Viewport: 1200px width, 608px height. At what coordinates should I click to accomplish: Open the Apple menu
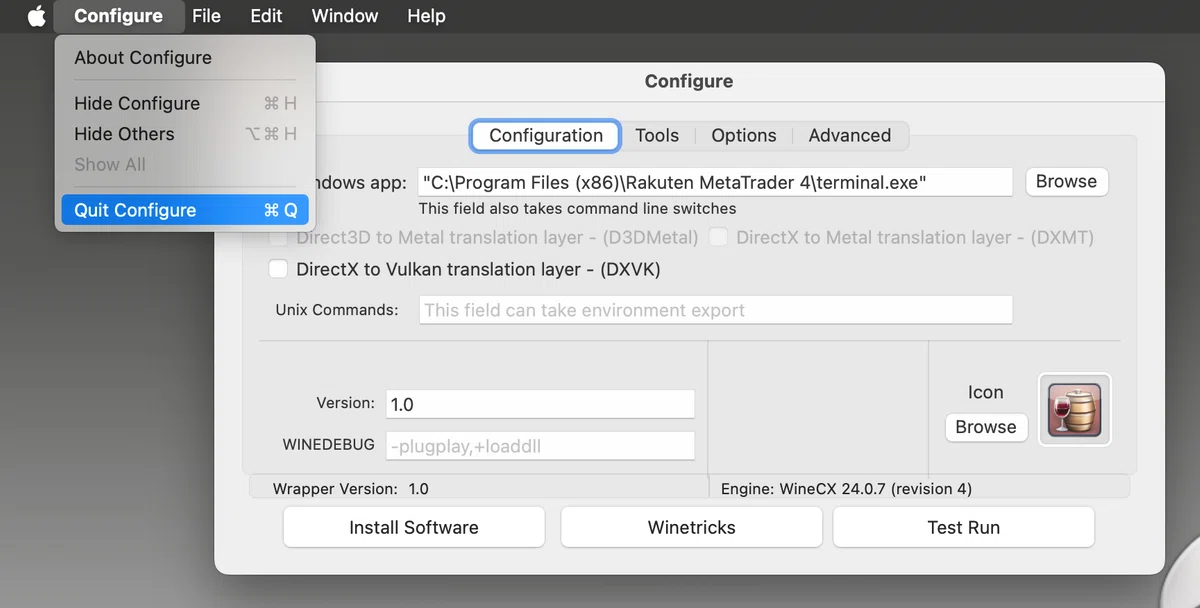[x=37, y=16]
